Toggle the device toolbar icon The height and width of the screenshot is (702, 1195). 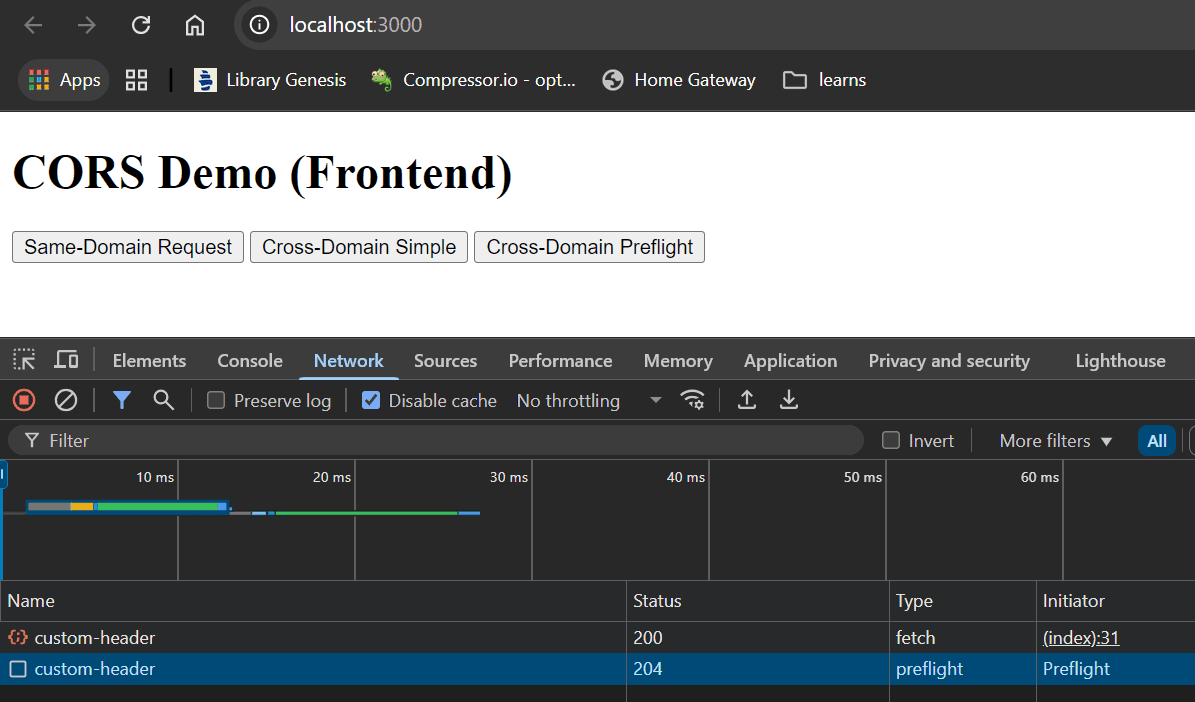[x=67, y=360]
